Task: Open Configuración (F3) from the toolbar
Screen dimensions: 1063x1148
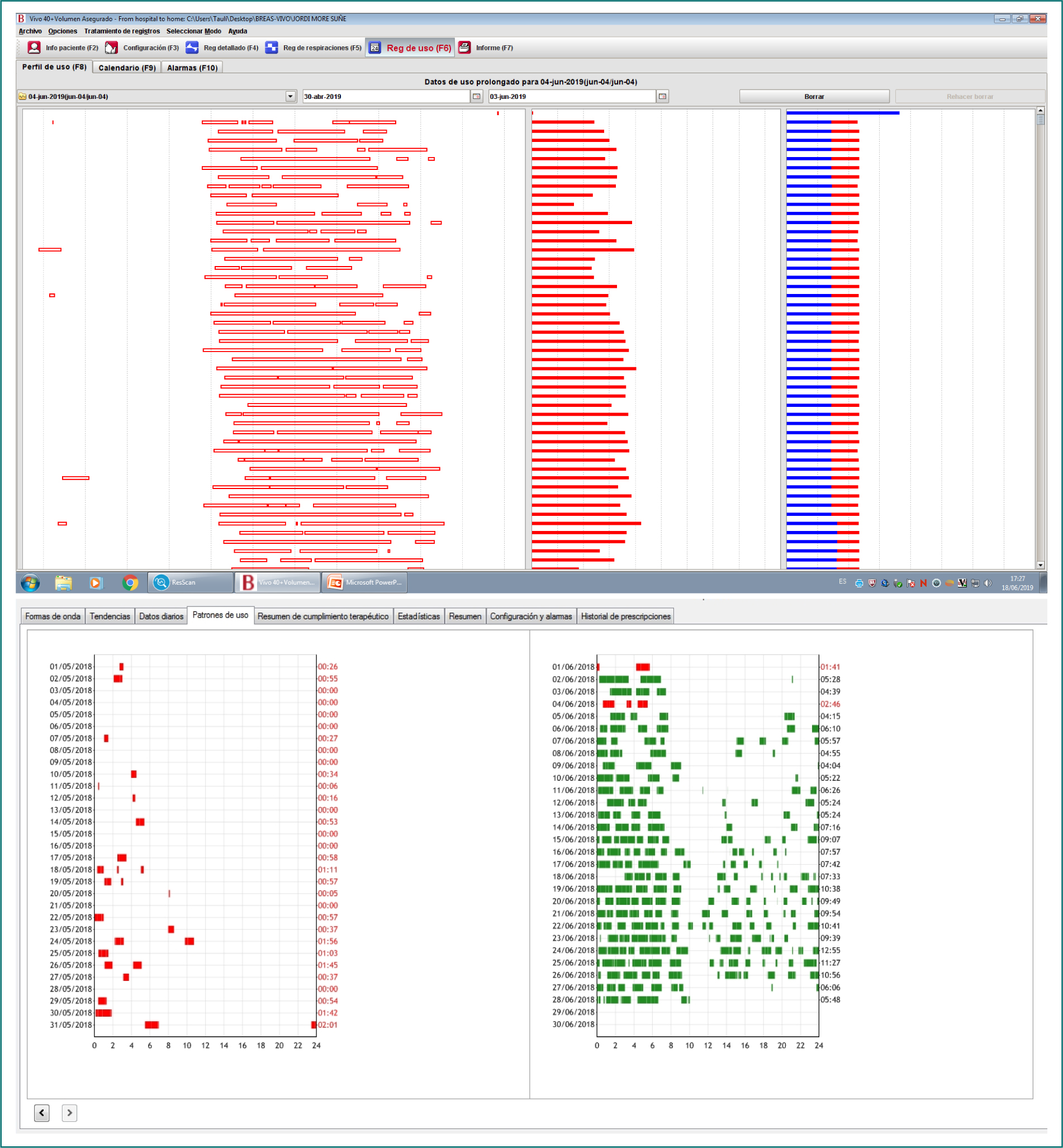Action: click(x=142, y=48)
